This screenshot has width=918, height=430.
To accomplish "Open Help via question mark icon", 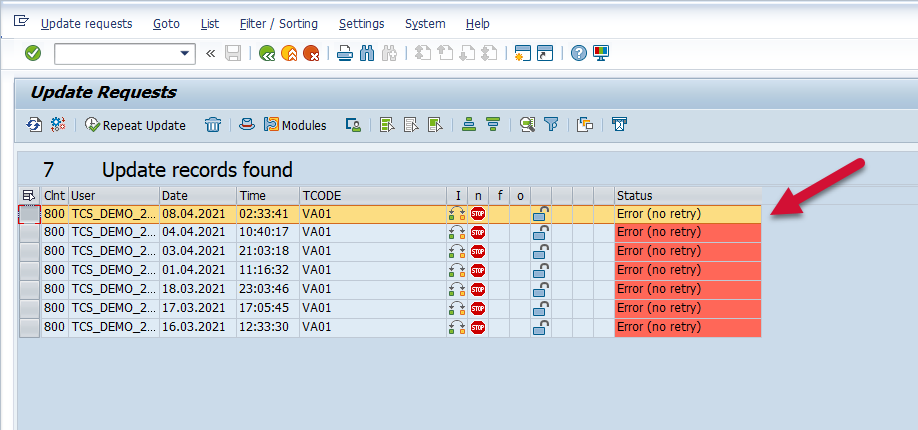I will 578,54.
